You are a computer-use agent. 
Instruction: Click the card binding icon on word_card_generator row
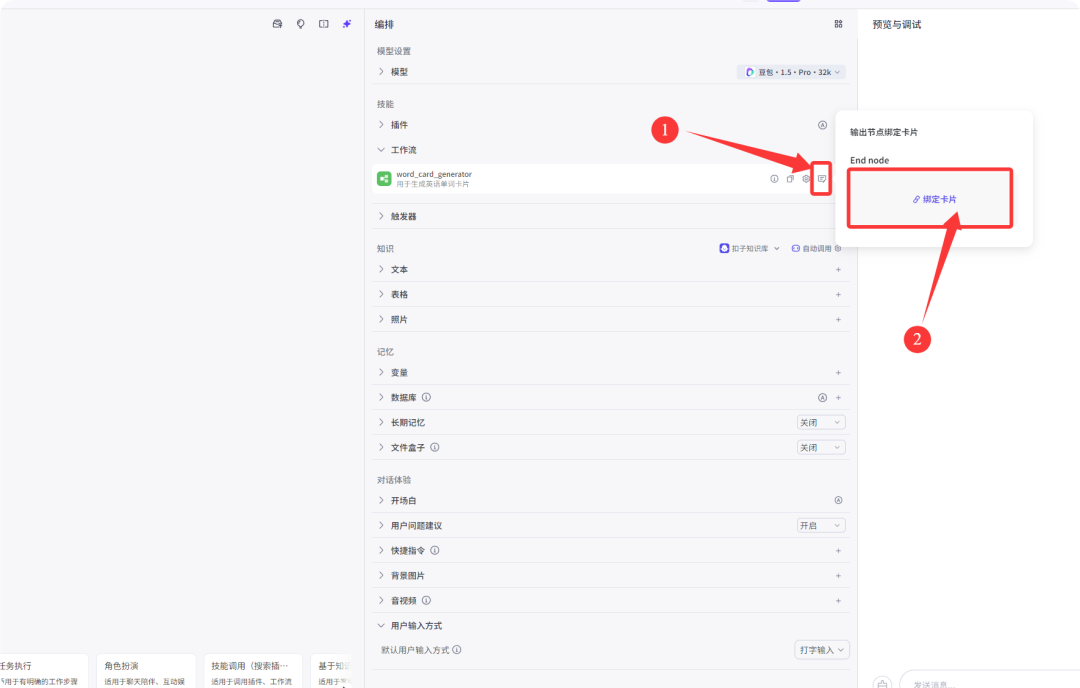821,179
